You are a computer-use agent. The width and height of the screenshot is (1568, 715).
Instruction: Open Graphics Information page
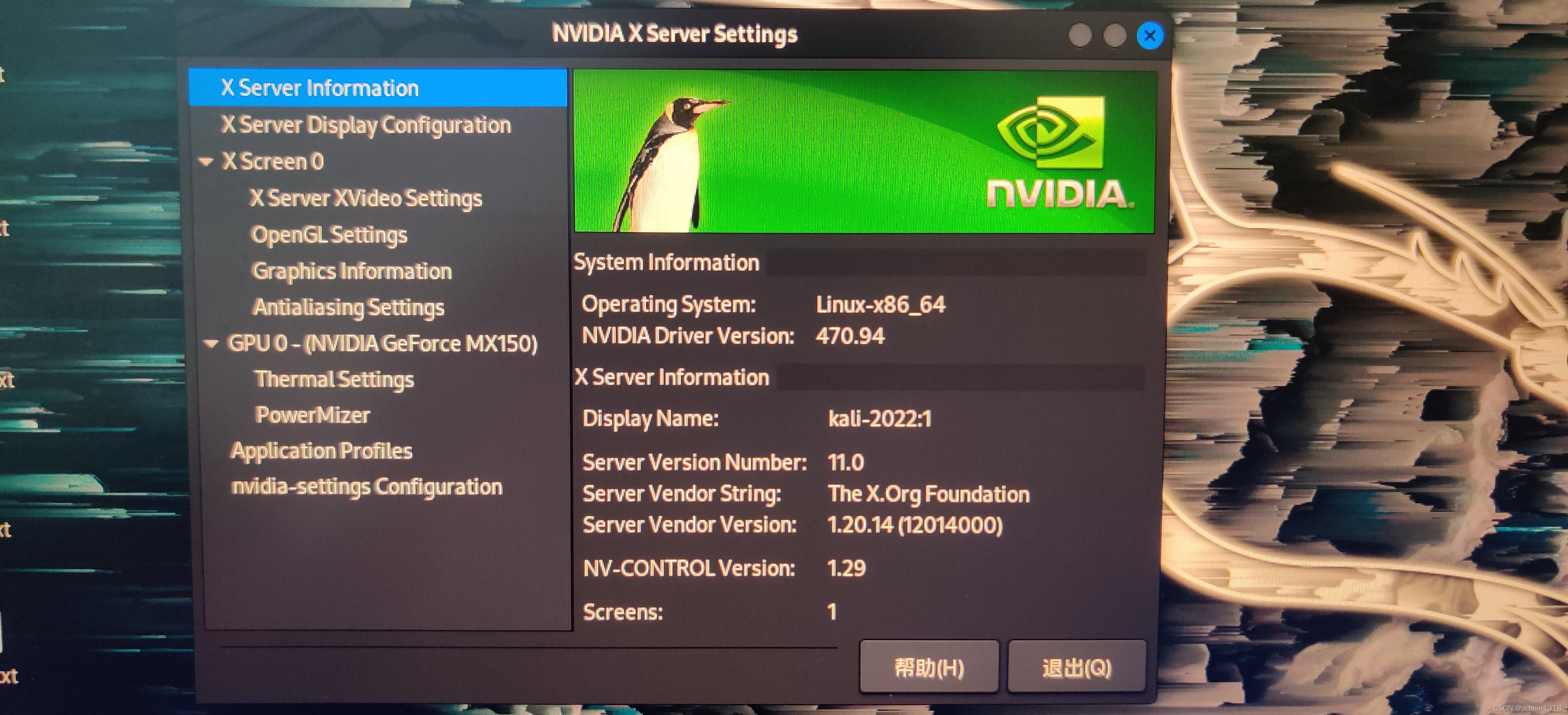coord(352,271)
